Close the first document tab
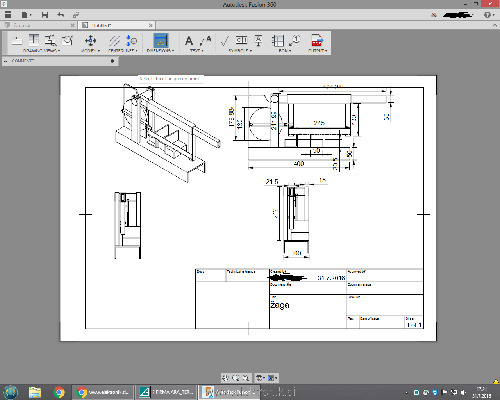 tap(73, 25)
